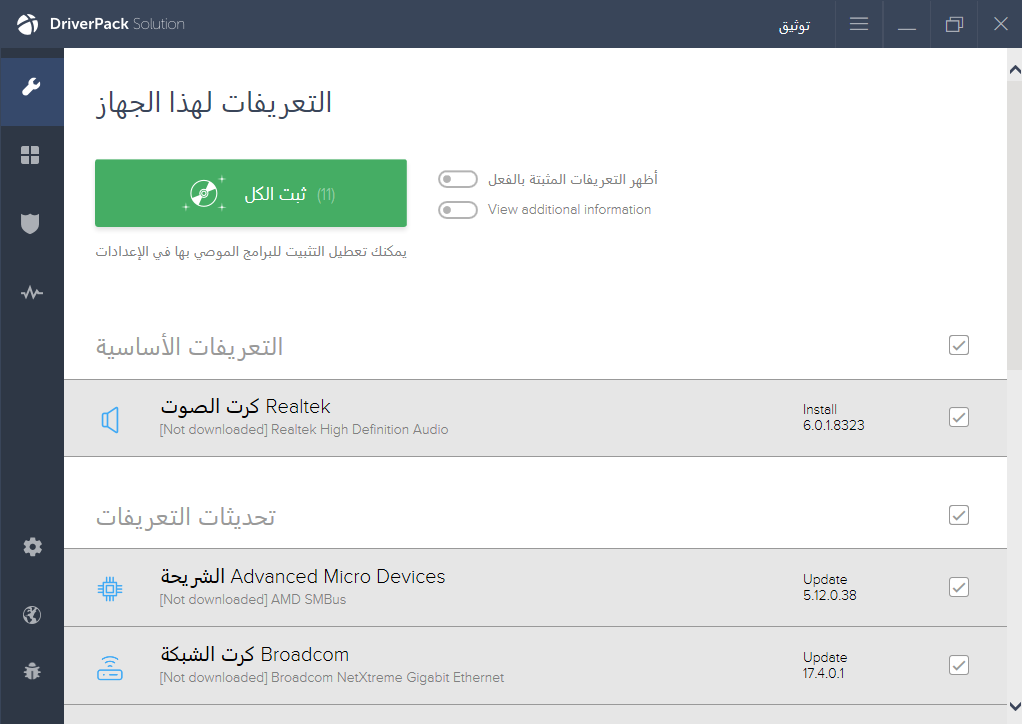The height and width of the screenshot is (724, 1022).
Task: Click Realtek High Definition Audio text
Action: 360,429
